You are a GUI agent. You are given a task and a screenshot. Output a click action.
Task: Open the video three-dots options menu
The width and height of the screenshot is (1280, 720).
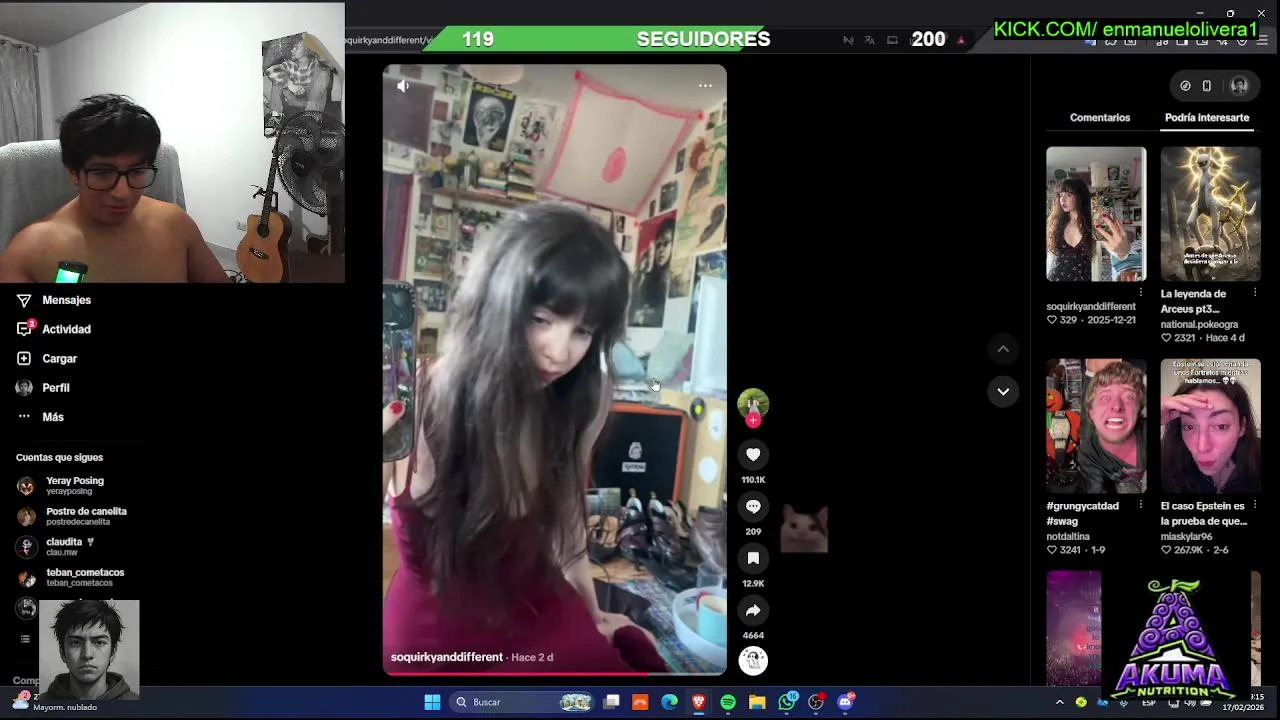point(705,86)
